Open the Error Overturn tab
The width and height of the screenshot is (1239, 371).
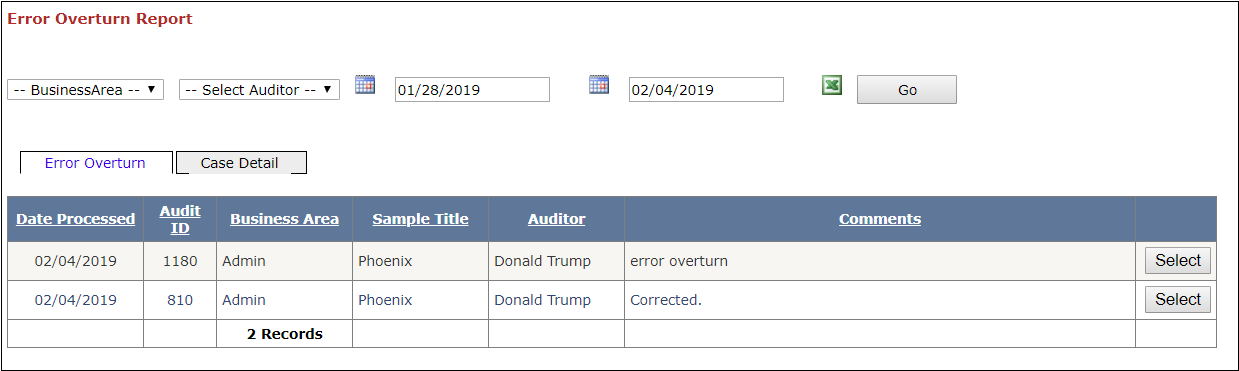tap(95, 163)
